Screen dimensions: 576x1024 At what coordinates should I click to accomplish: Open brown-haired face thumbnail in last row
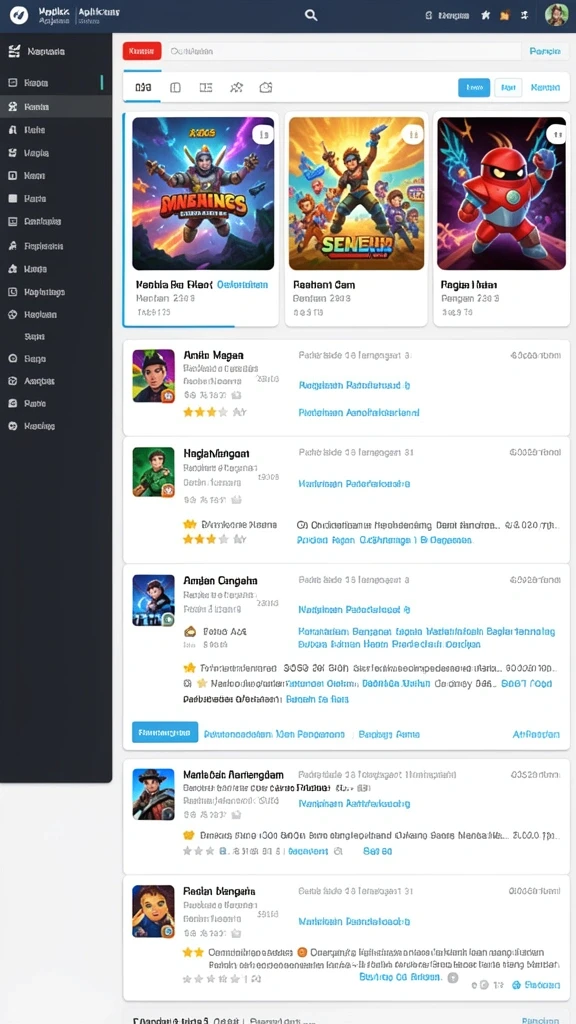coord(153,912)
